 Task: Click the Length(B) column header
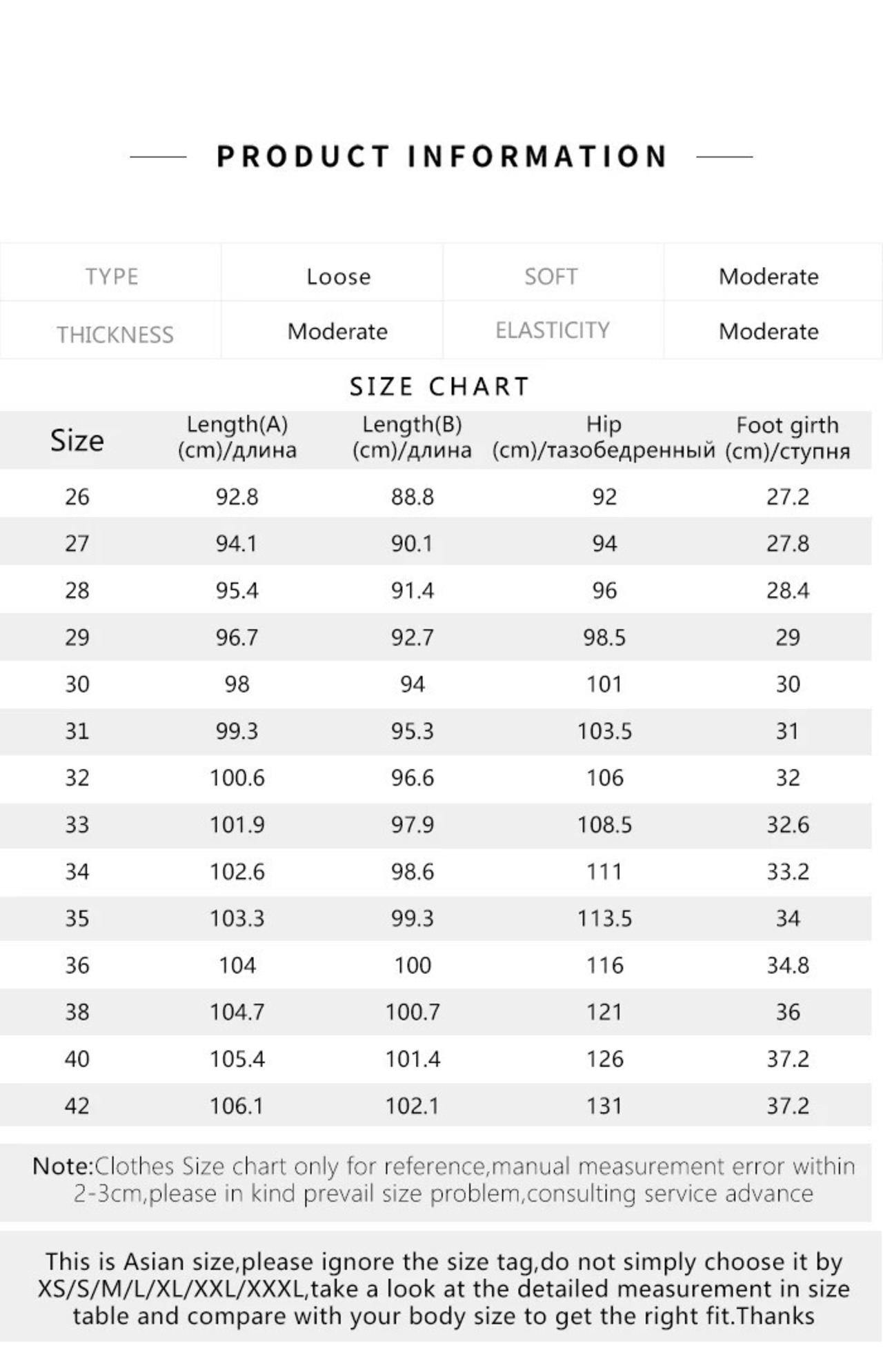(x=412, y=437)
